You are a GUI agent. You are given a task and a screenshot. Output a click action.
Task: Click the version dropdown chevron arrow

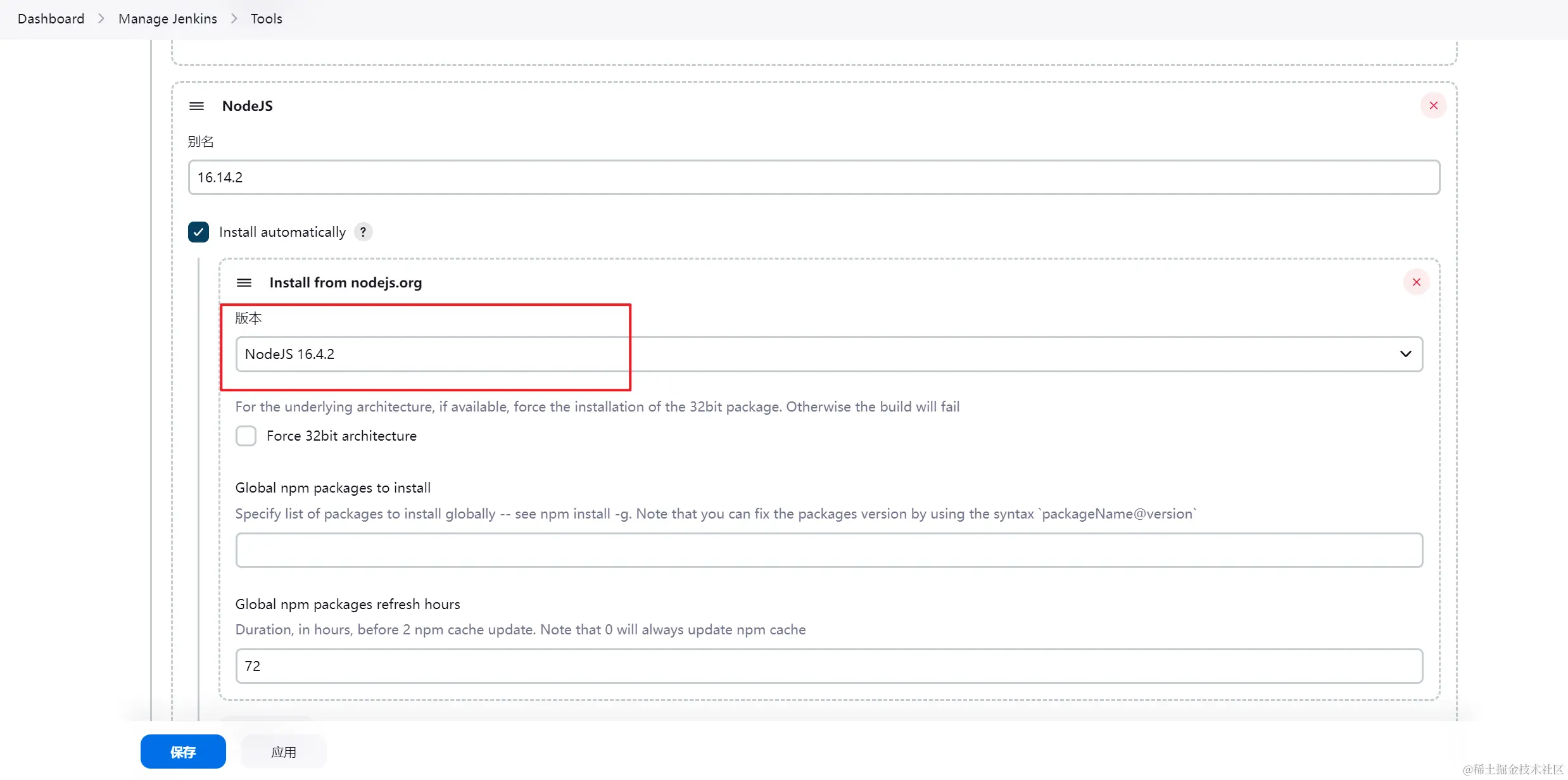tap(1405, 354)
